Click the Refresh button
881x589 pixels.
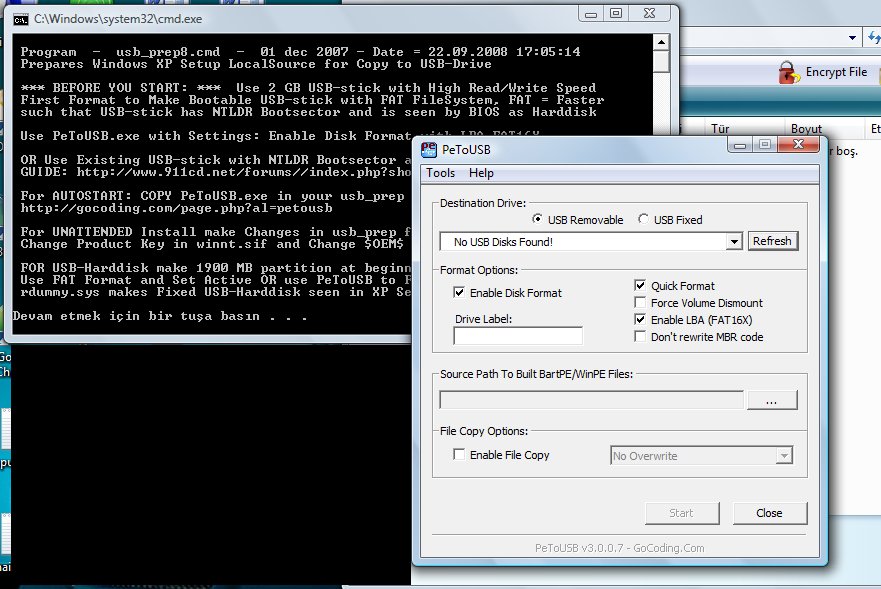pyautogui.click(x=773, y=241)
